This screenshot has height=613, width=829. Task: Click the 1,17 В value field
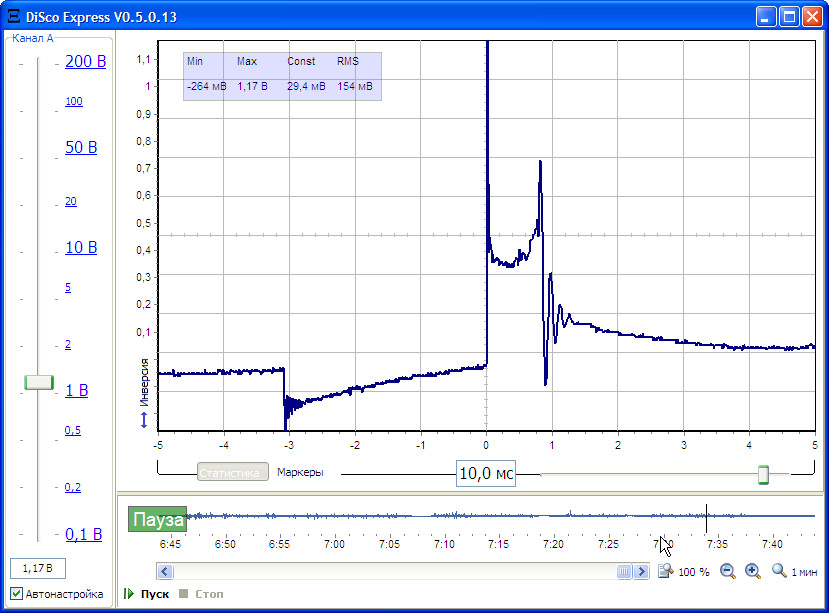coord(38,569)
